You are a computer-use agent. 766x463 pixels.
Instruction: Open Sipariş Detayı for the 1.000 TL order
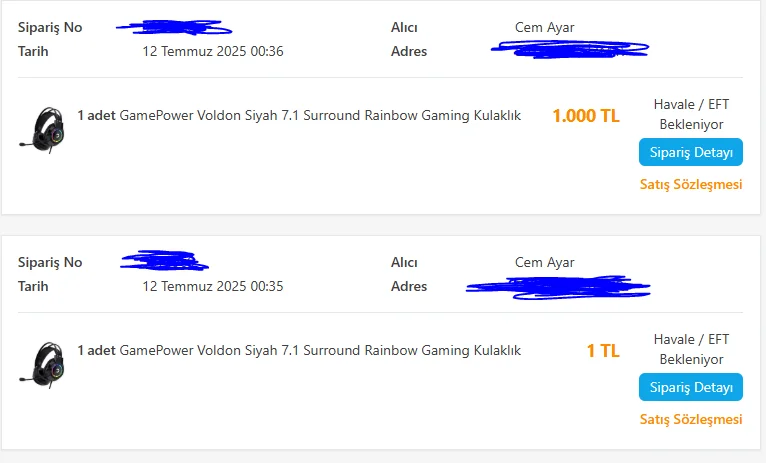(x=691, y=153)
